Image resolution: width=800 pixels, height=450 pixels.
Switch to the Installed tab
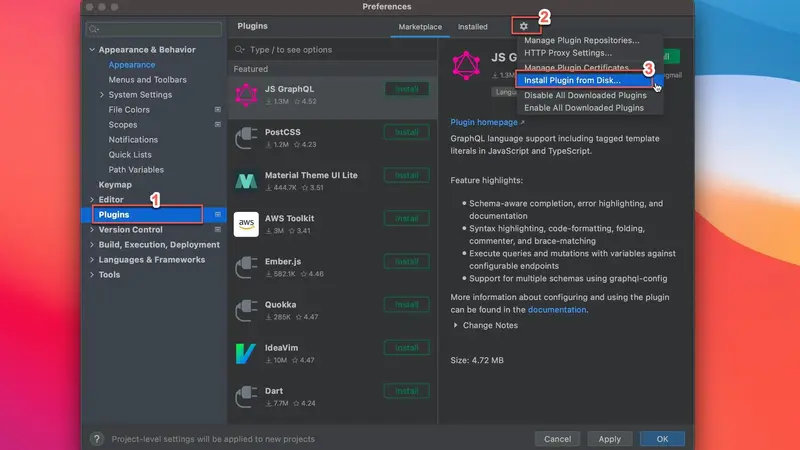coord(472,27)
